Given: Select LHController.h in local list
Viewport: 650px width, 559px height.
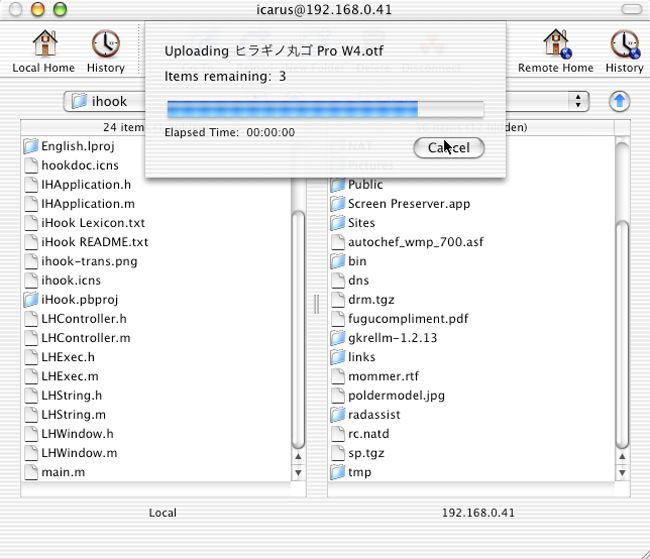Looking at the screenshot, I should [x=84, y=318].
